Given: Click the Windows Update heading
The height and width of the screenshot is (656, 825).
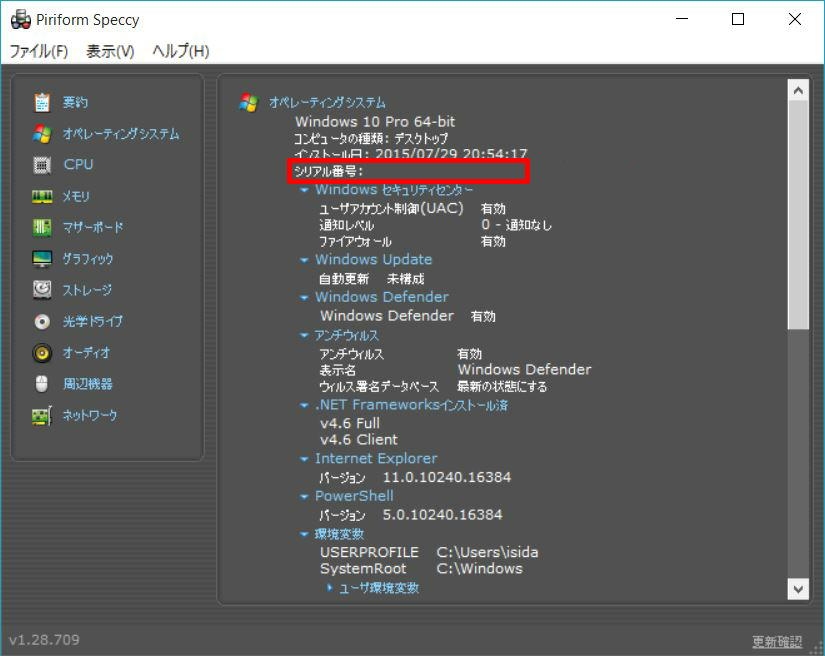Looking at the screenshot, I should pos(374,259).
